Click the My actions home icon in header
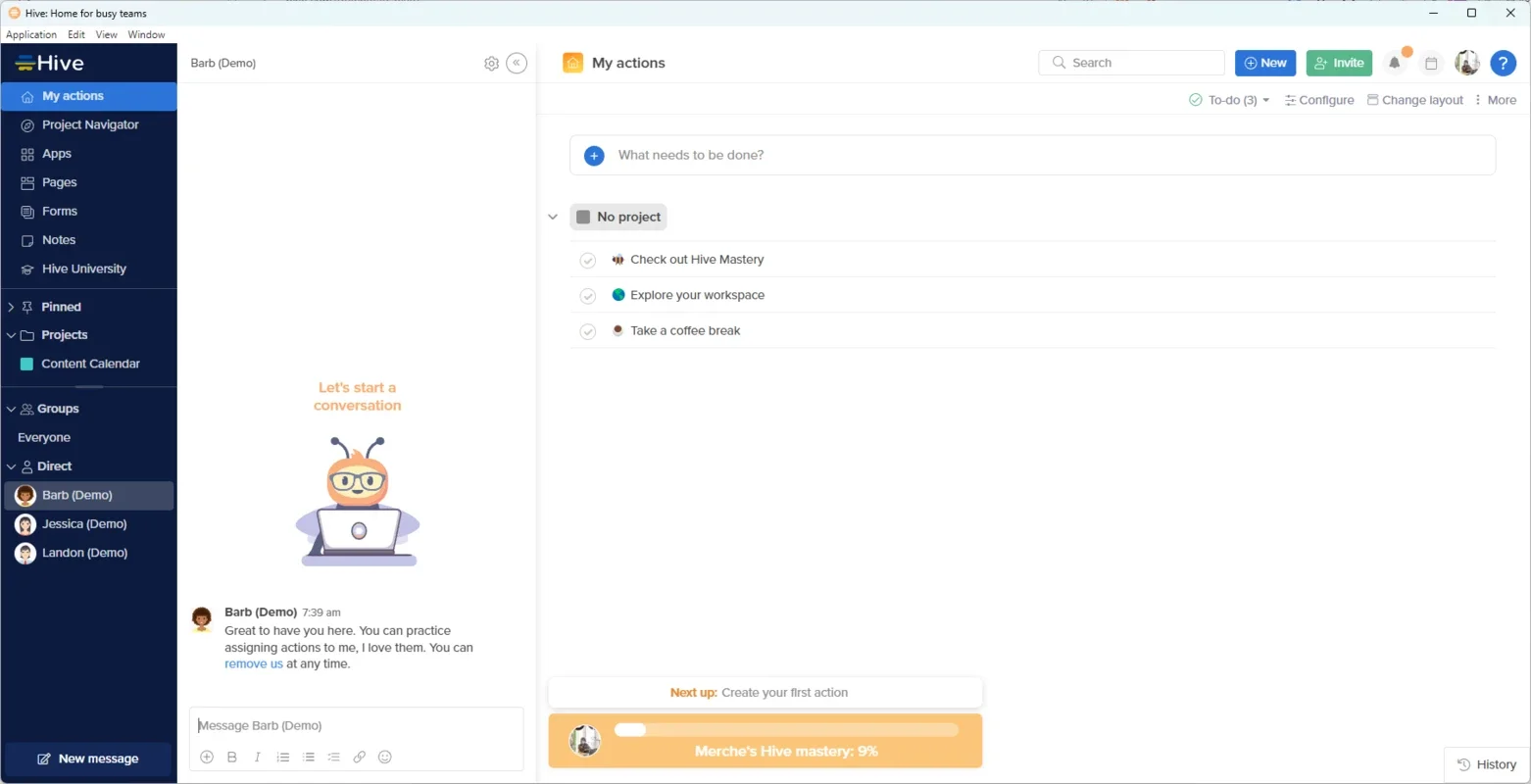This screenshot has height=784, width=1531. [x=572, y=63]
